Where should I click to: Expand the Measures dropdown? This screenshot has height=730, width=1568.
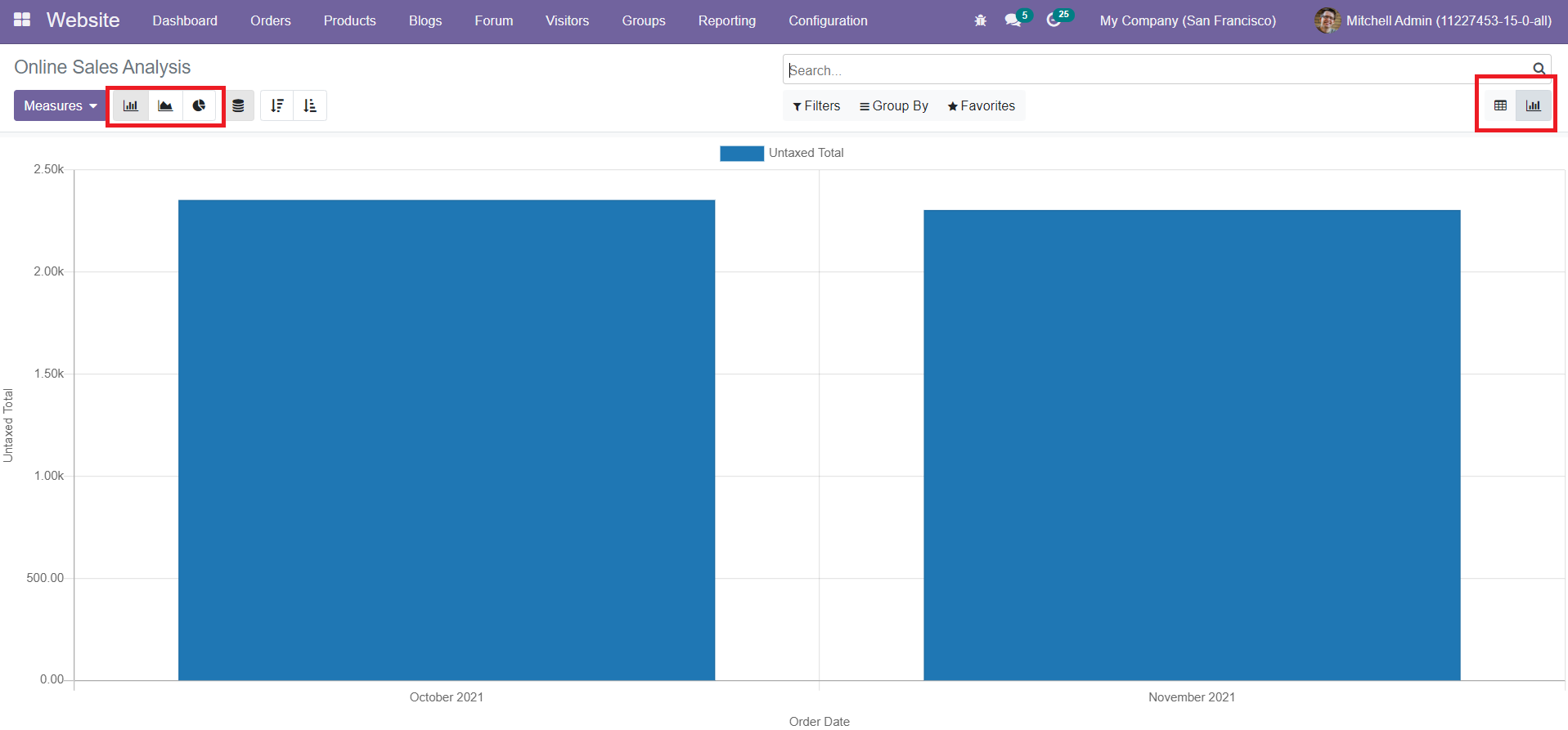point(60,105)
